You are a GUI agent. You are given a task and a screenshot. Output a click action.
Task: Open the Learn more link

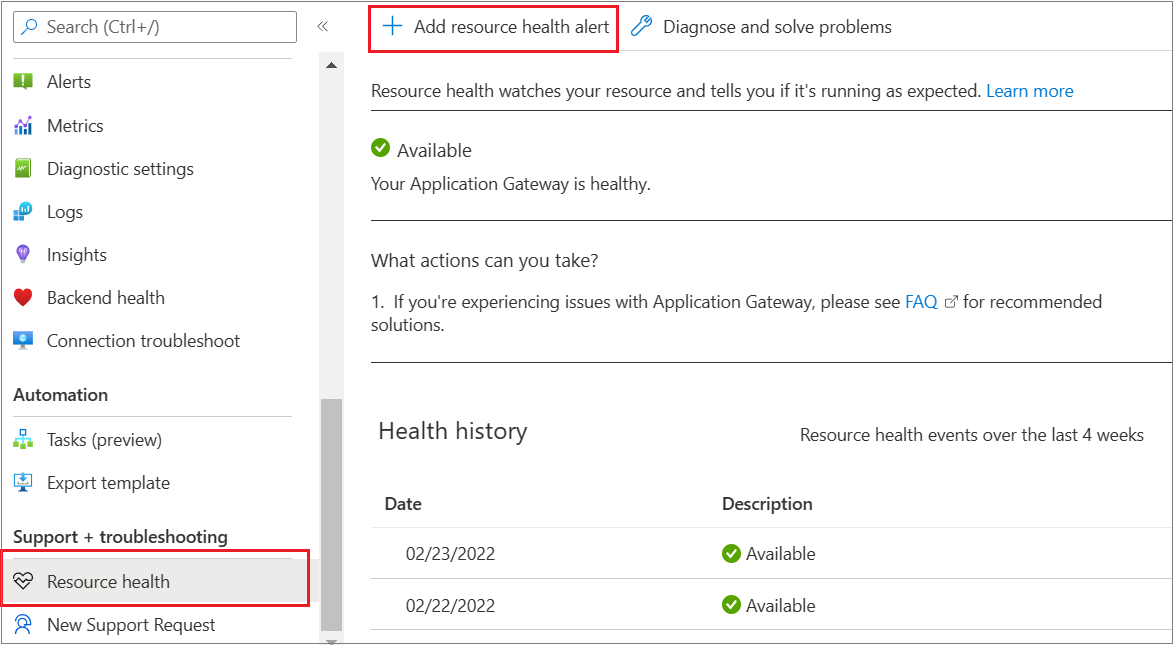tap(1029, 90)
